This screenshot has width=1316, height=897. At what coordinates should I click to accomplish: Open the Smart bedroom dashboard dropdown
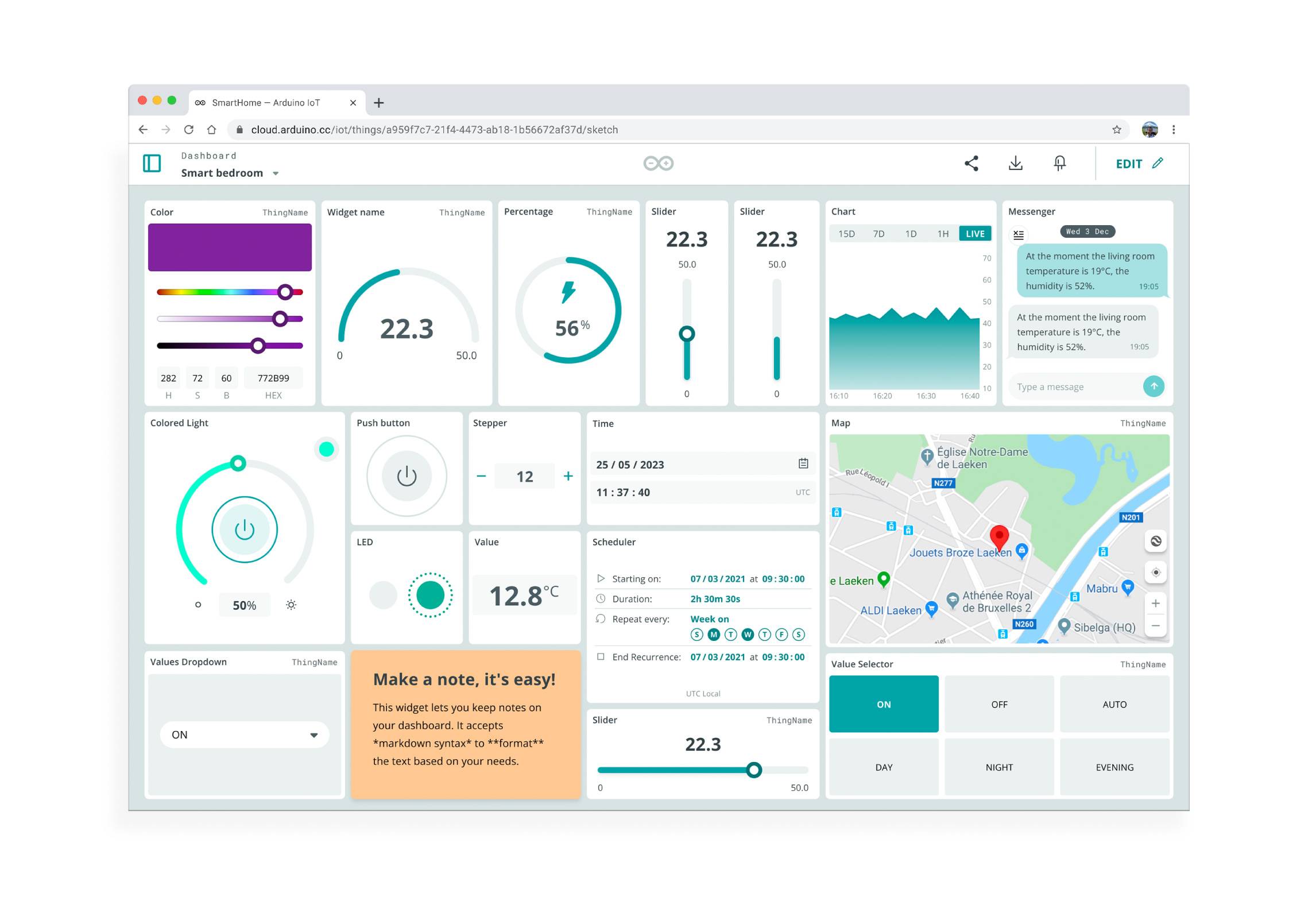[x=276, y=173]
